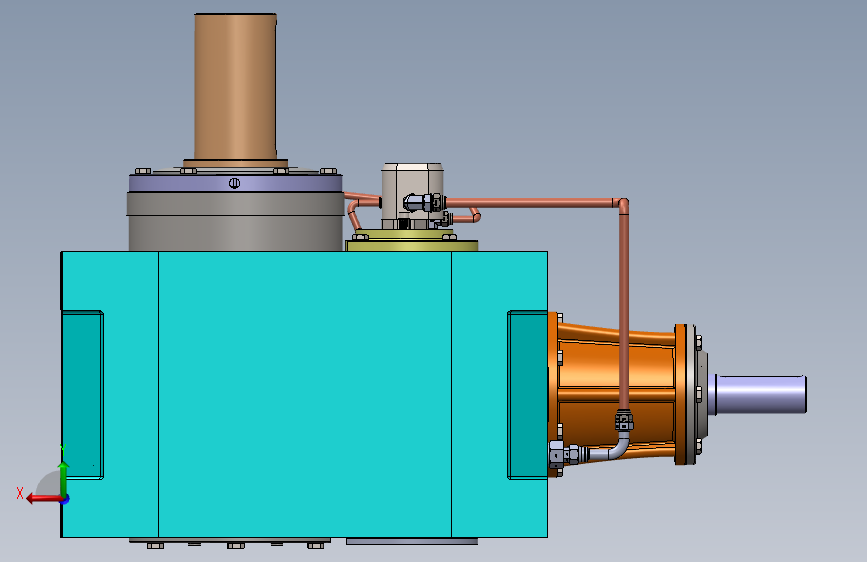Screen dimensions: 867x562
Task: Select the gray elbow hose fitting near orange housing
Action: pos(611,449)
